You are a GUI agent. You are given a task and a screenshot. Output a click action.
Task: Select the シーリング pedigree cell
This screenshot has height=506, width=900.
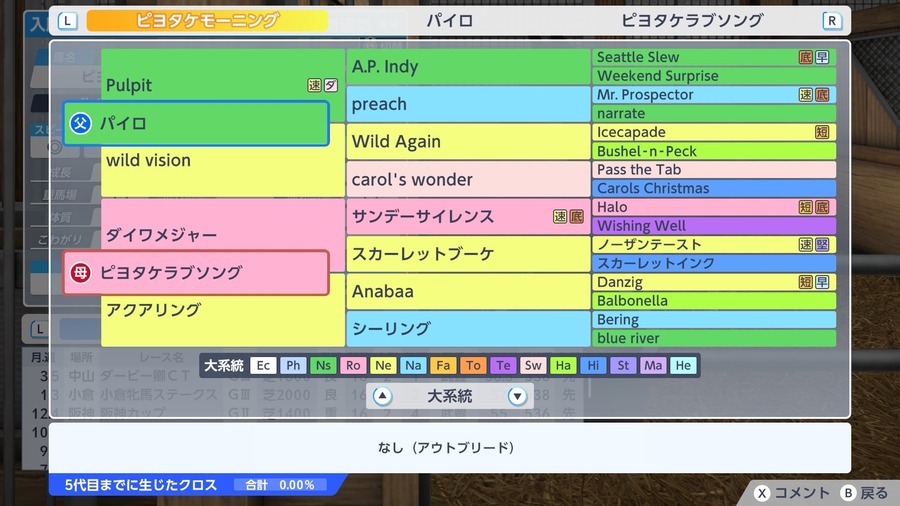[x=468, y=329]
